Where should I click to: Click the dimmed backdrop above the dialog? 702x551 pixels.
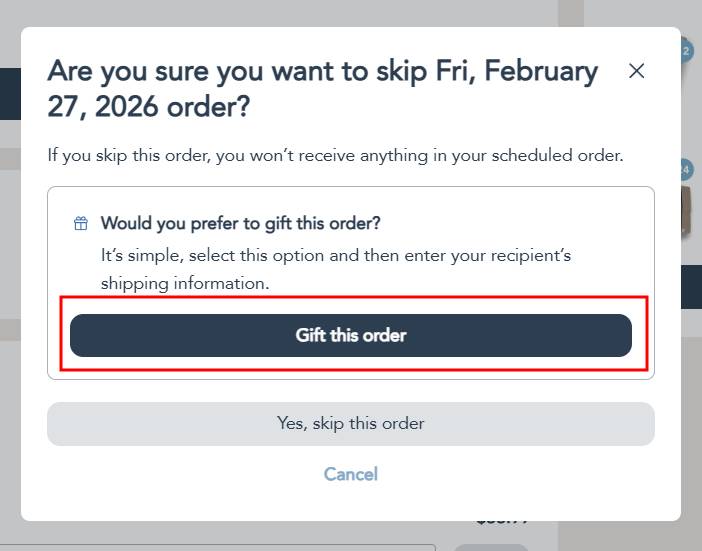click(x=300, y=12)
